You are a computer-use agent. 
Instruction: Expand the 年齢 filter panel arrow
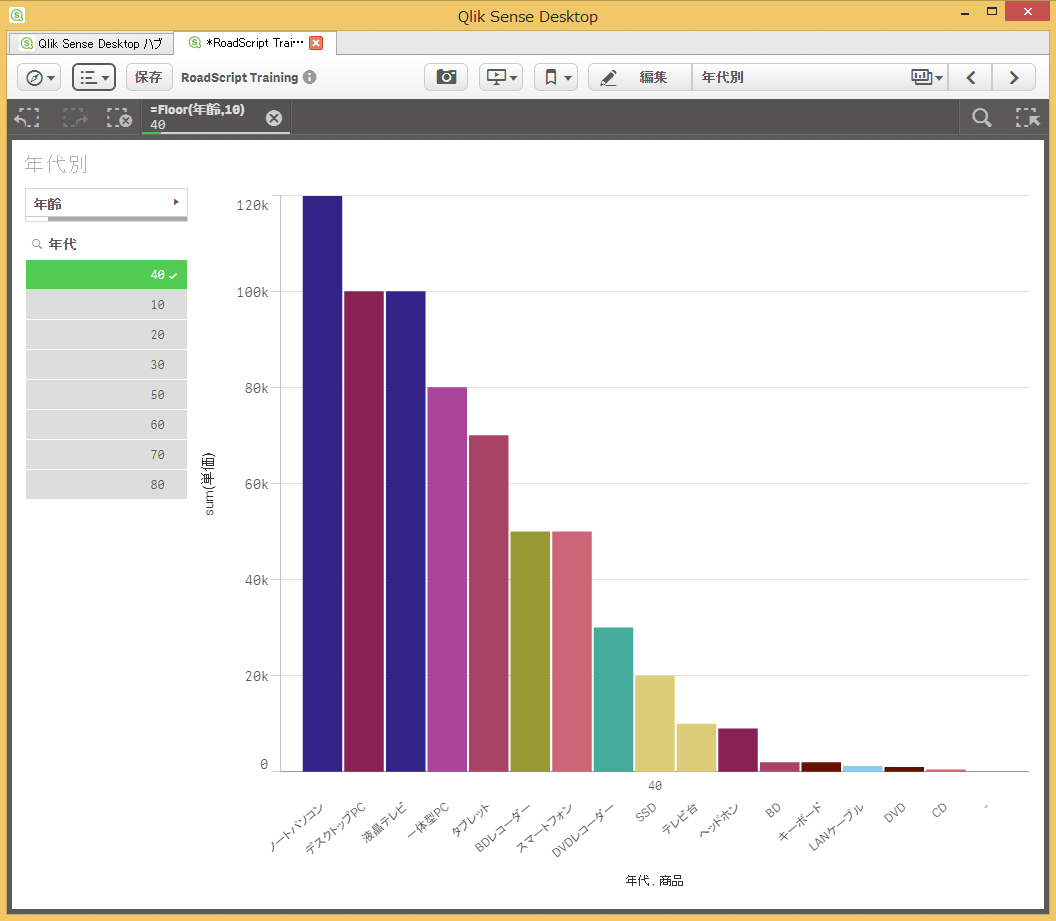coord(177,203)
